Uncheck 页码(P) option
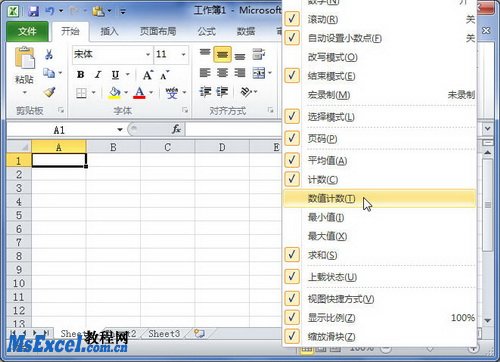 (292, 138)
